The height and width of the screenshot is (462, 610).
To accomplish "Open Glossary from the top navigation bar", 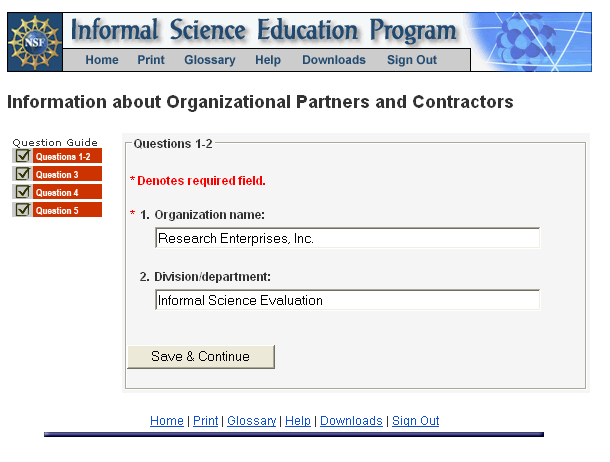I will point(210,60).
